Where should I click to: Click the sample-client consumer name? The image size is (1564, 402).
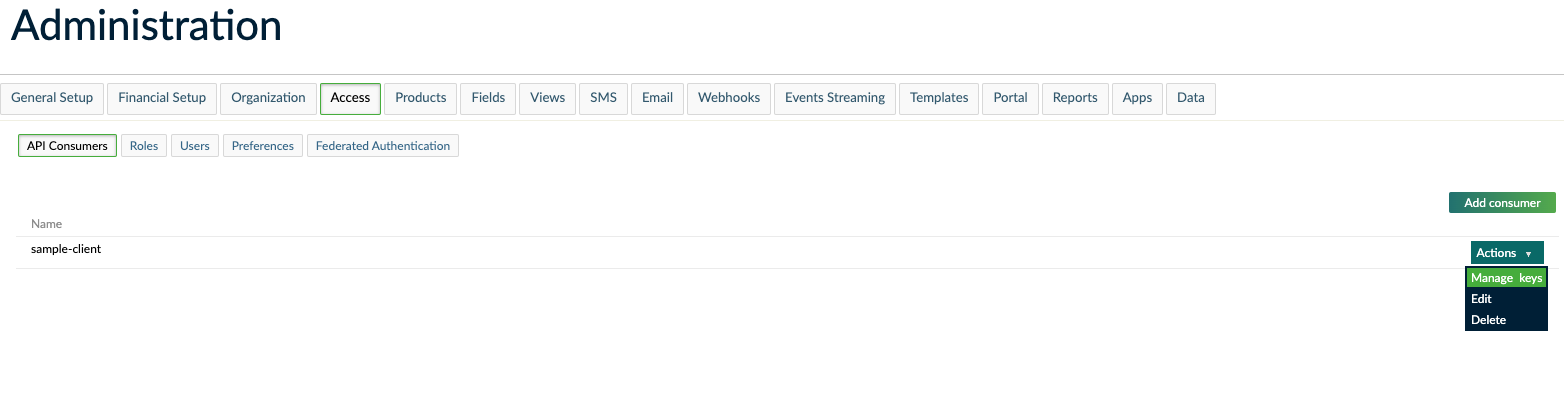66,249
